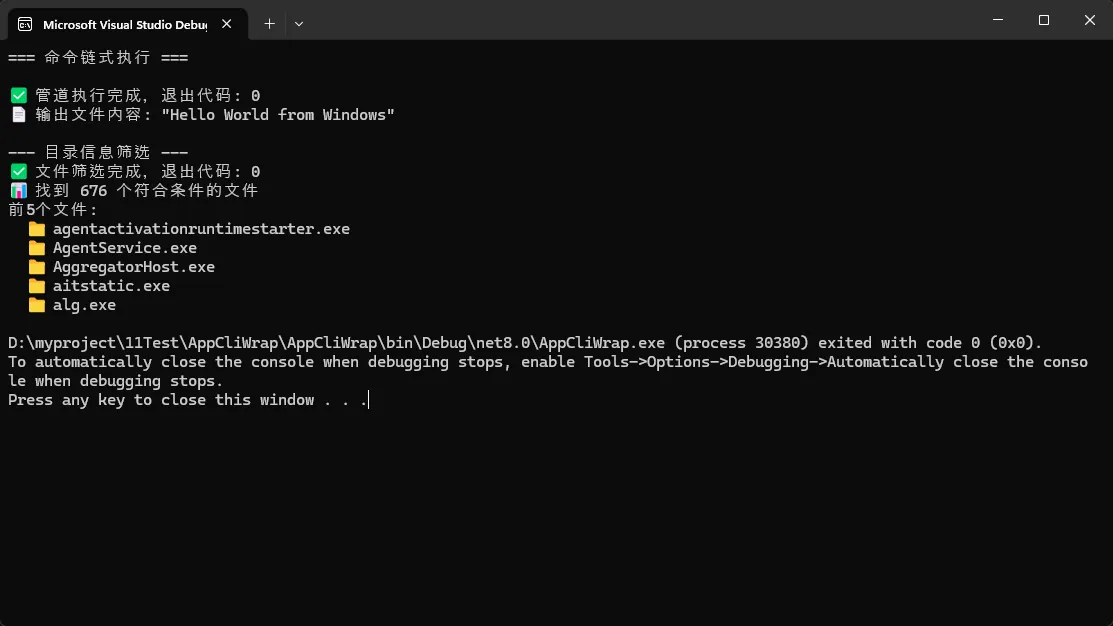This screenshot has height=626, width=1113.
Task: Click the terminal icon in the tab
Action: (x=25, y=23)
